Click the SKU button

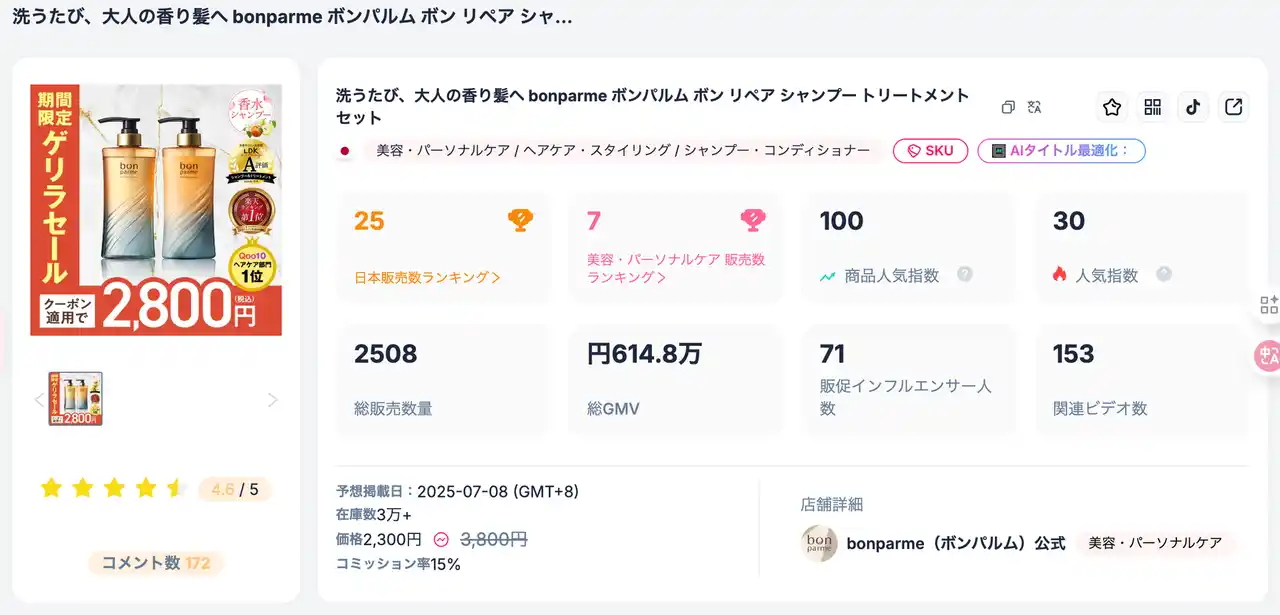pos(930,151)
